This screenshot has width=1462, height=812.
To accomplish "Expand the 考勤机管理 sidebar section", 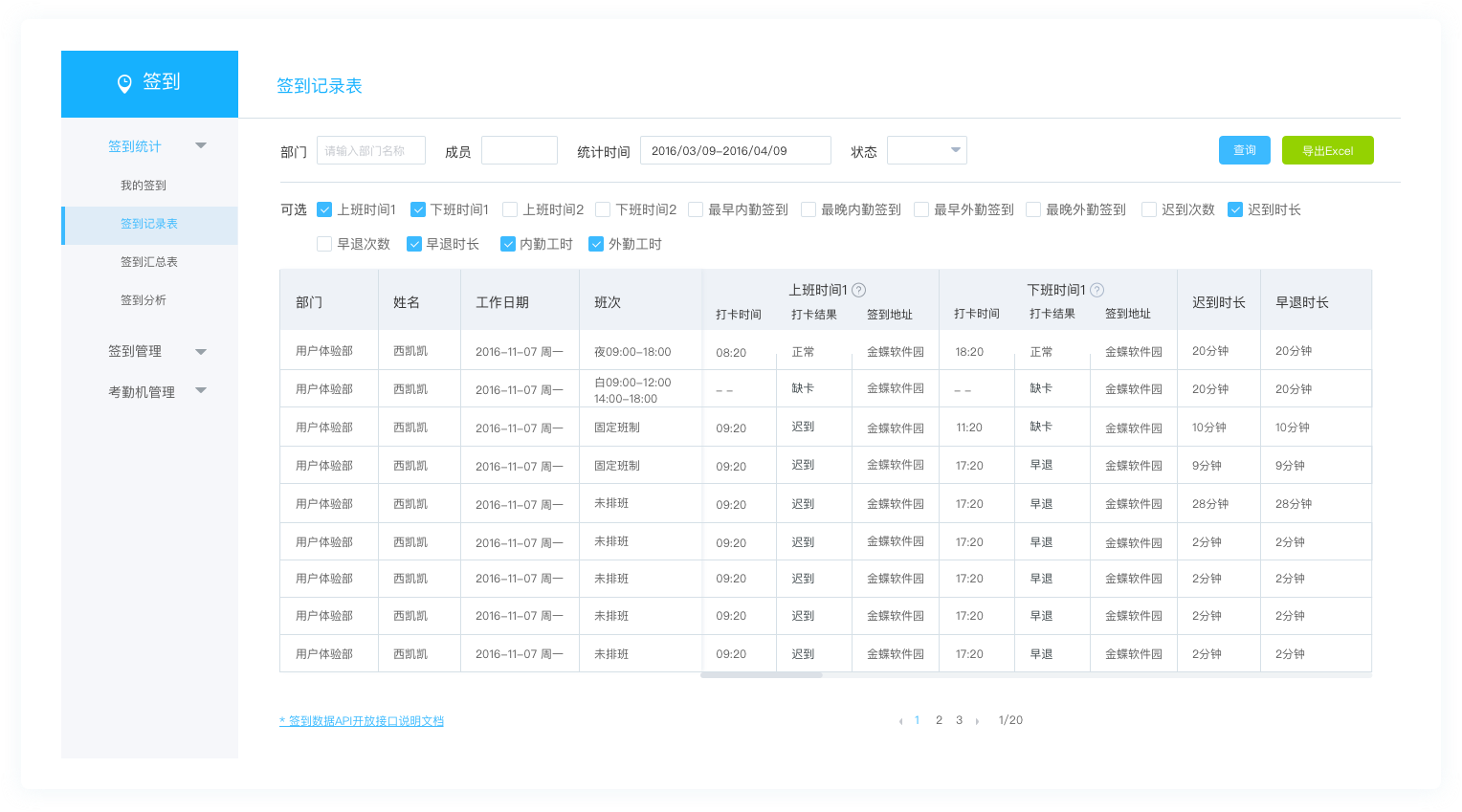I will point(201,390).
